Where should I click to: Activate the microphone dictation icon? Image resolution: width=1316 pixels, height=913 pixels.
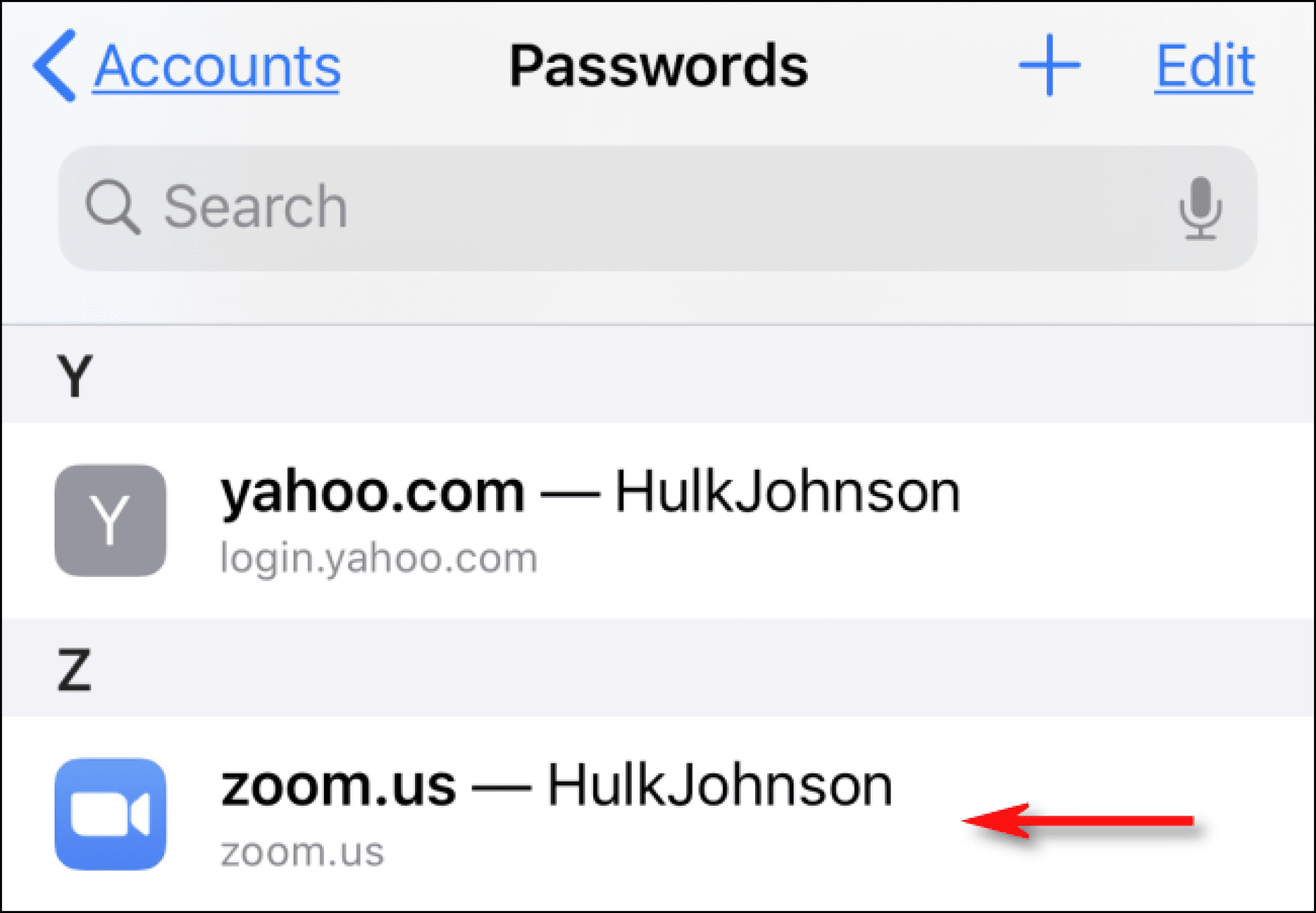(1200, 208)
